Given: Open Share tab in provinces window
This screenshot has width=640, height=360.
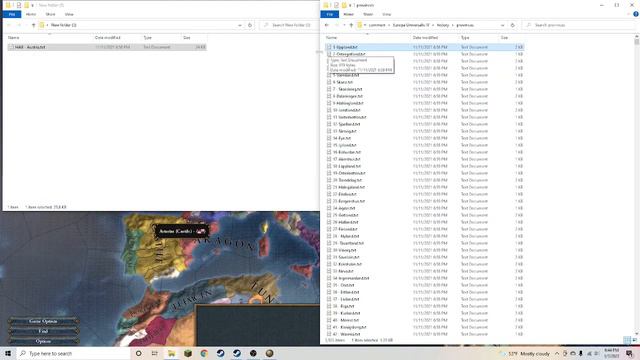Looking at the screenshot, I should click(x=368, y=14).
